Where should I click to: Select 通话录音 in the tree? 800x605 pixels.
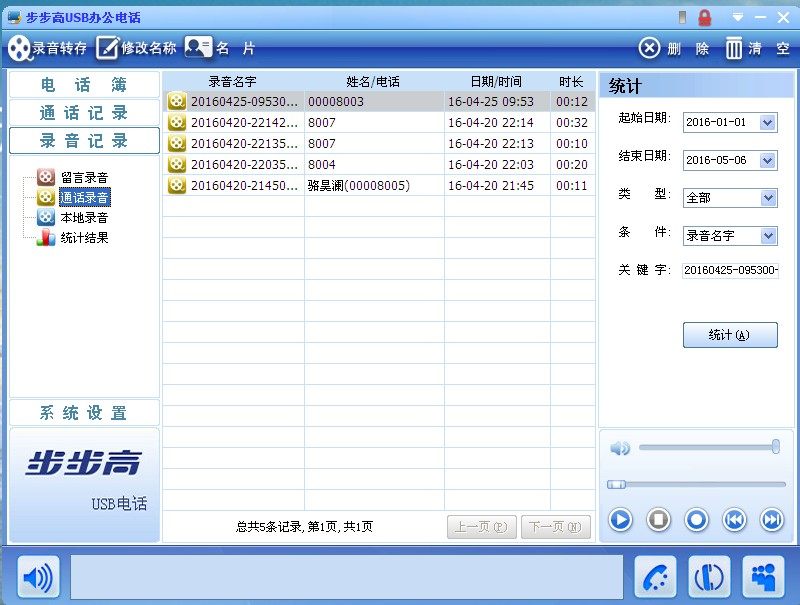click(x=84, y=197)
